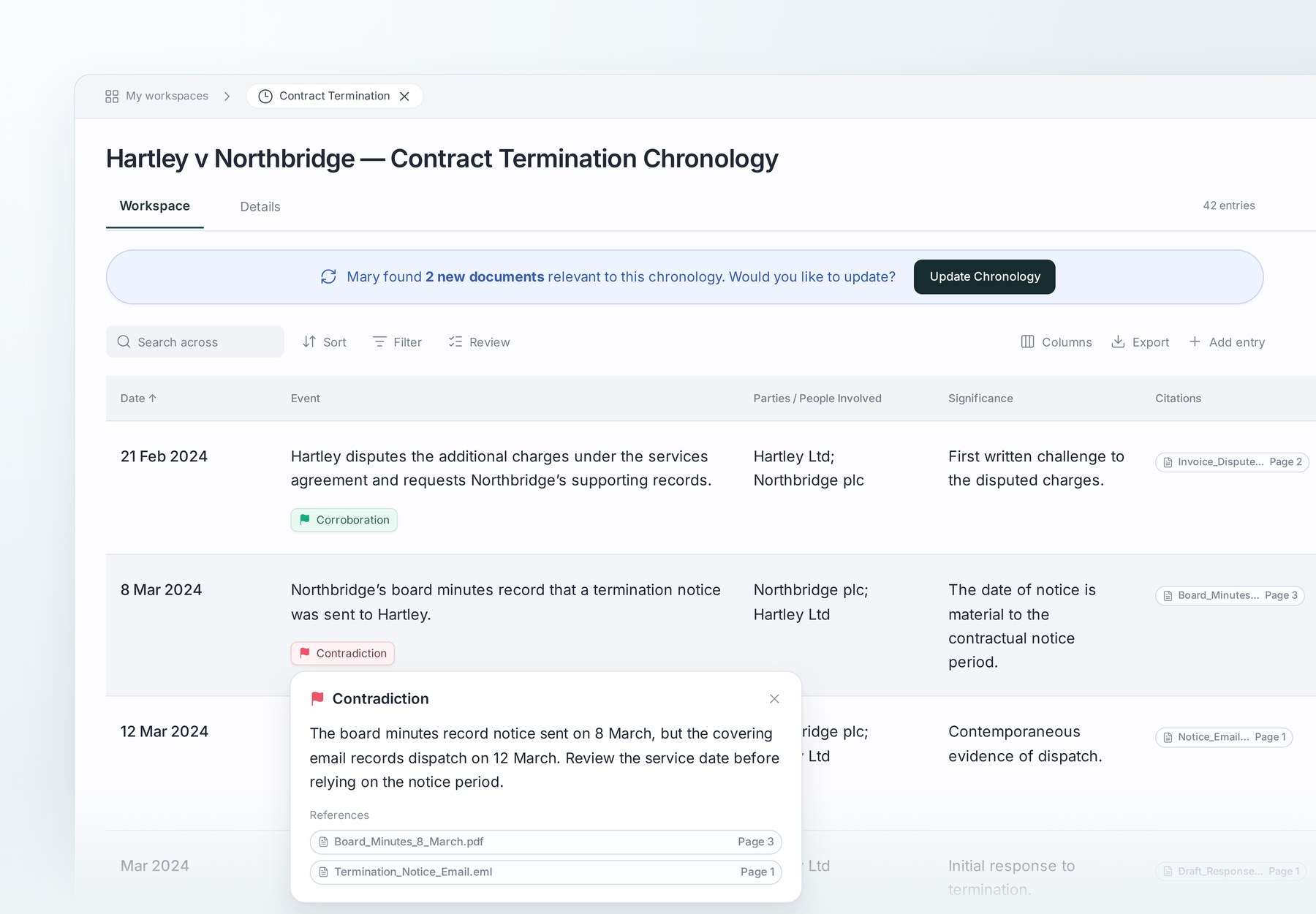
Task: Click the board minutes termination notice event text
Action: click(505, 602)
